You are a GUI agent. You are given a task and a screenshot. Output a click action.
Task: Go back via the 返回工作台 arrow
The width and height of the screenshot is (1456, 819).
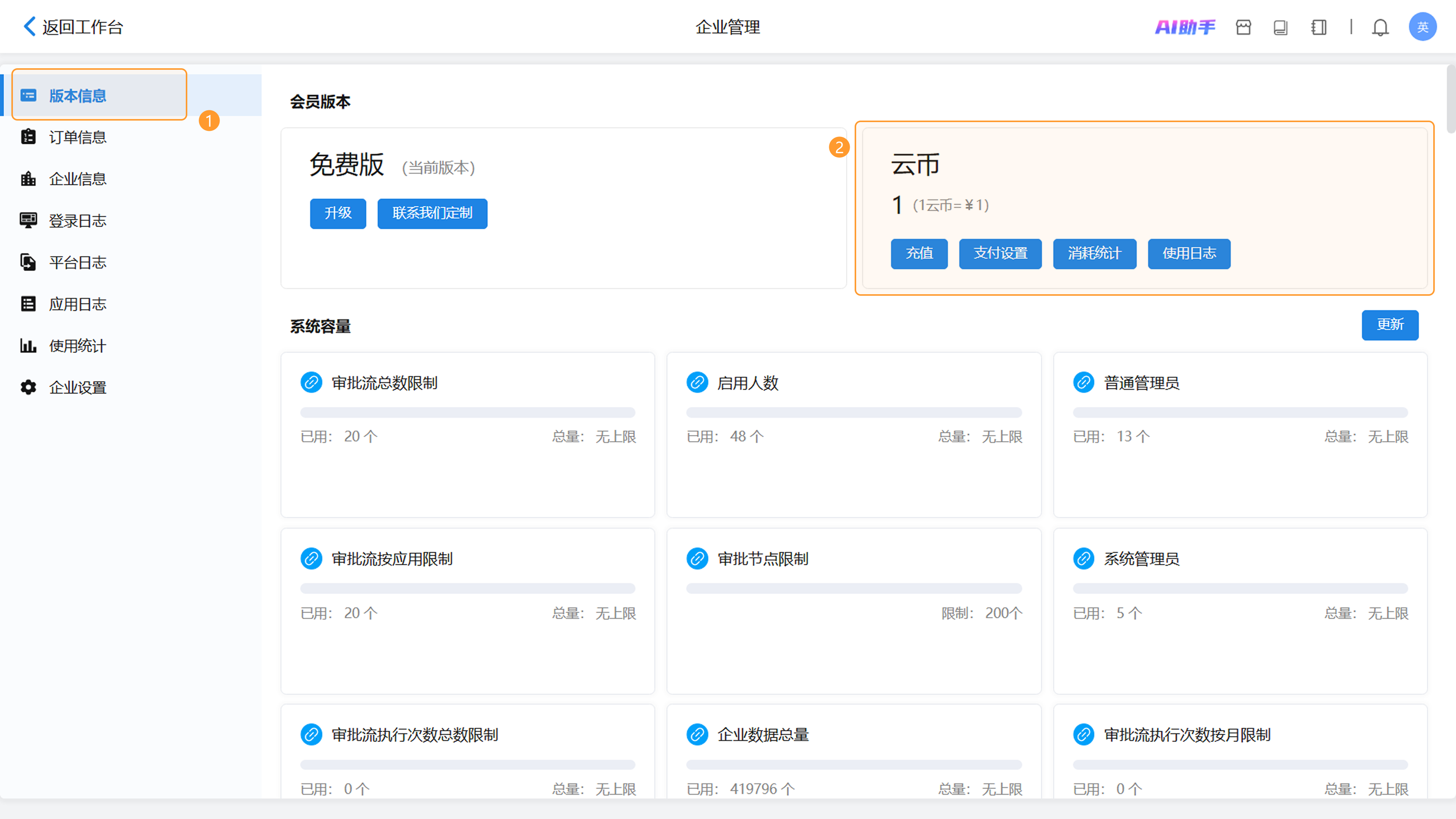pyautogui.click(x=30, y=27)
